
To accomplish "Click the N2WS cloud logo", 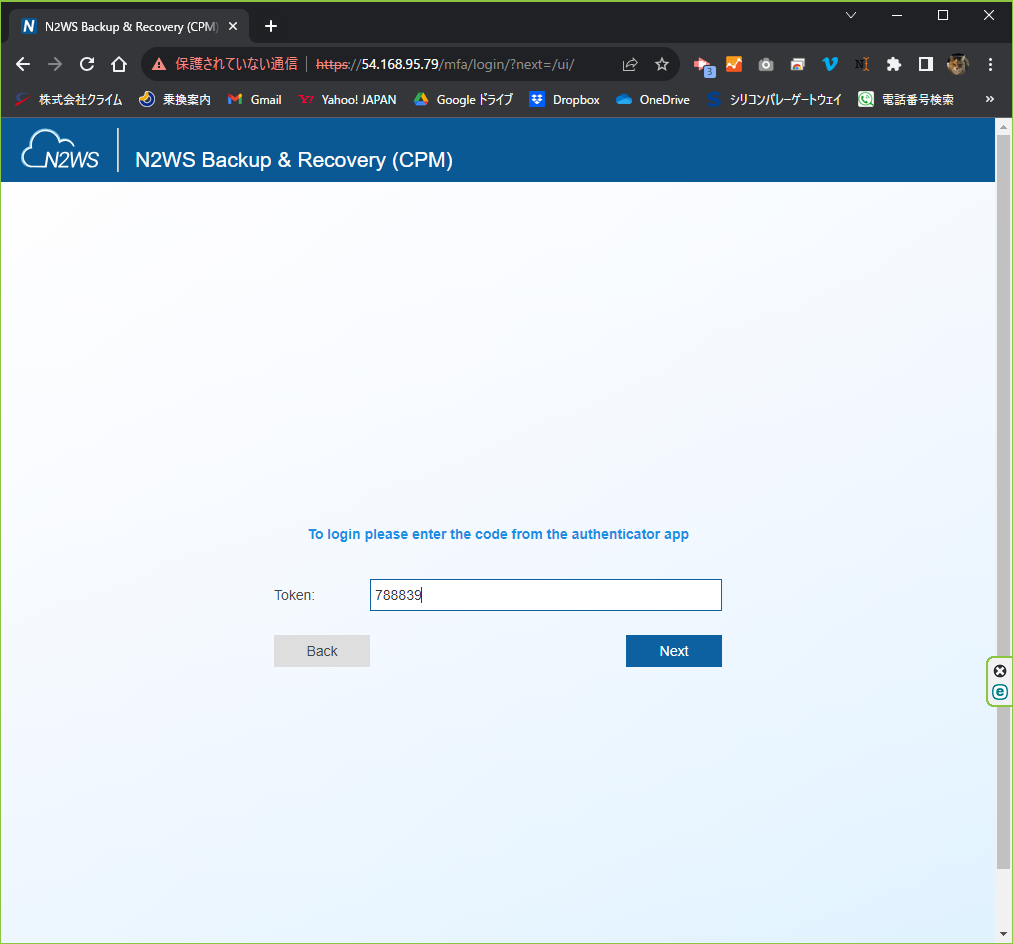I will tap(60, 150).
